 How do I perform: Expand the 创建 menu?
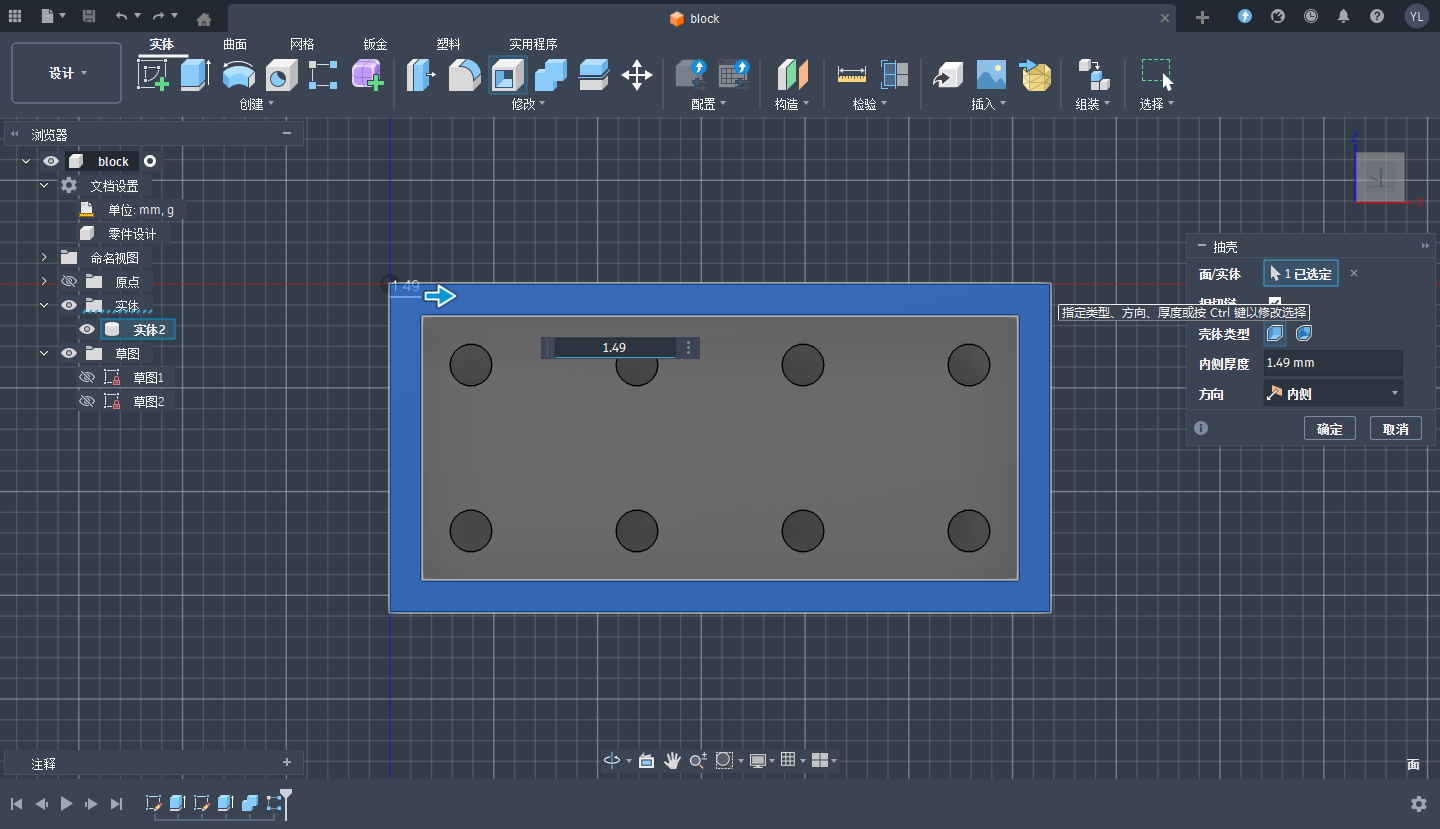(257, 104)
